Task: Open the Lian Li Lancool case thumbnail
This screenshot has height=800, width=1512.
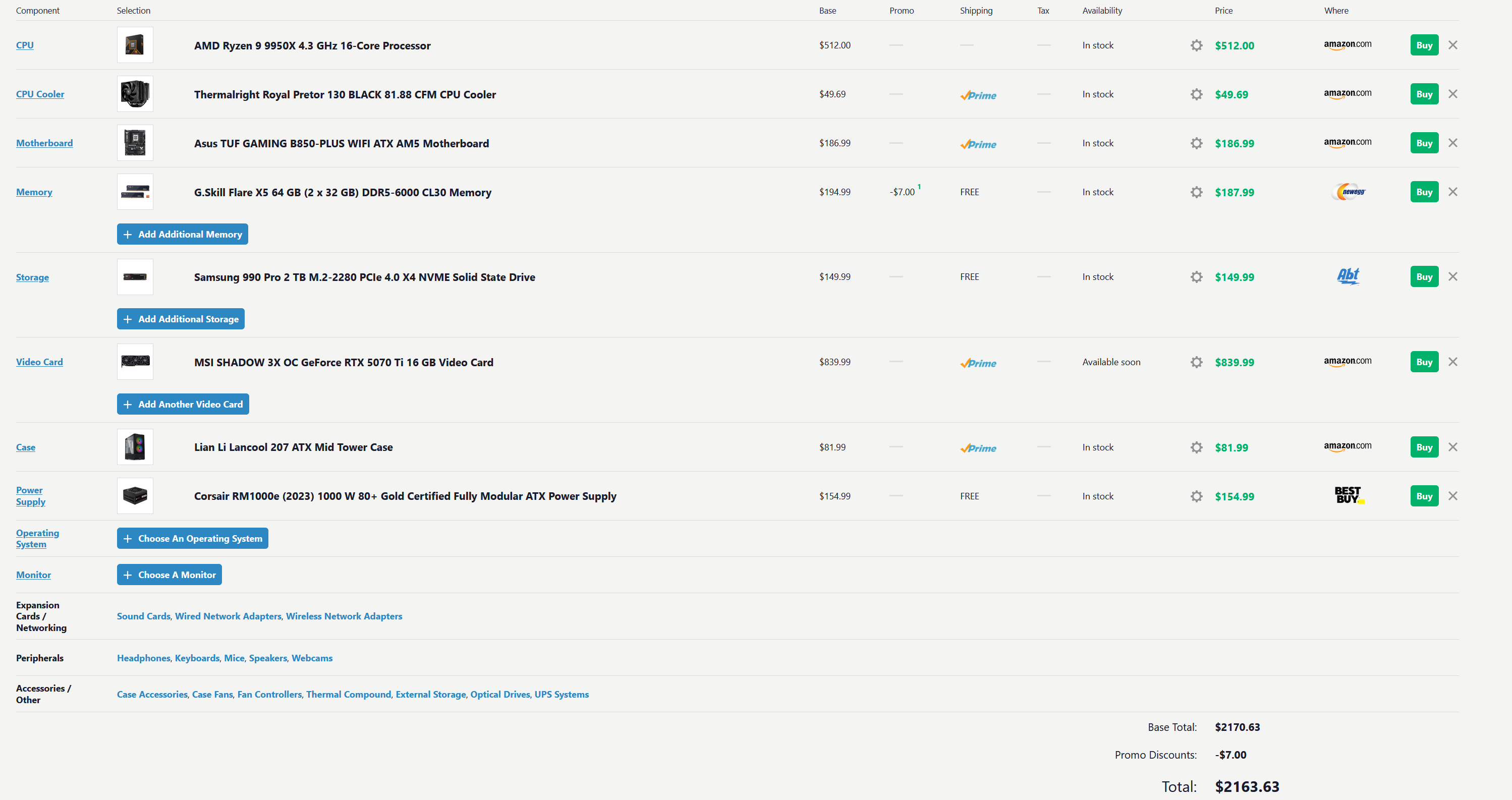Action: click(x=135, y=447)
